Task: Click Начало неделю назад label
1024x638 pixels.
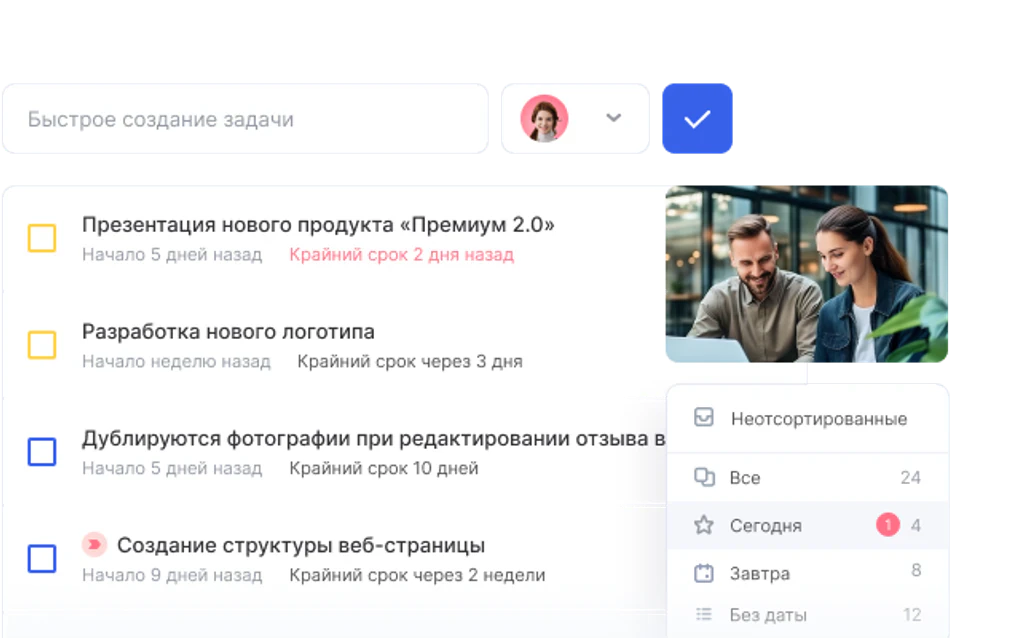Action: (x=176, y=362)
